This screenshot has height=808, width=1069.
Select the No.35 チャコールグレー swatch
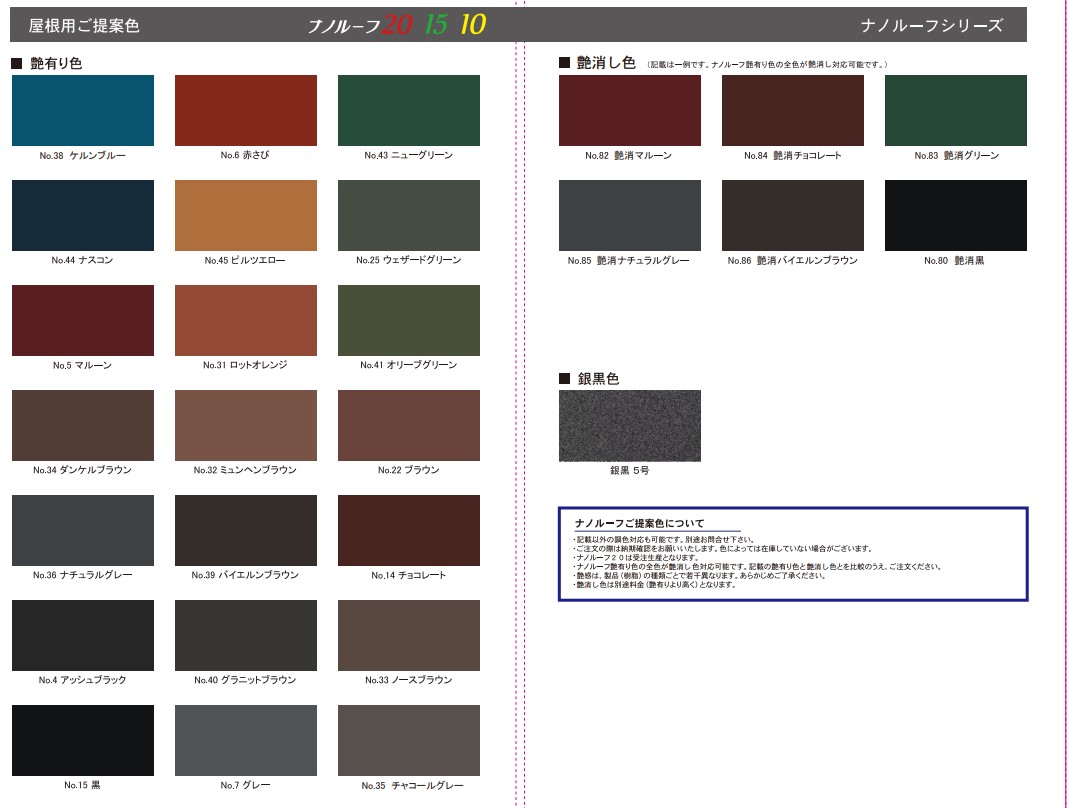coord(409,741)
